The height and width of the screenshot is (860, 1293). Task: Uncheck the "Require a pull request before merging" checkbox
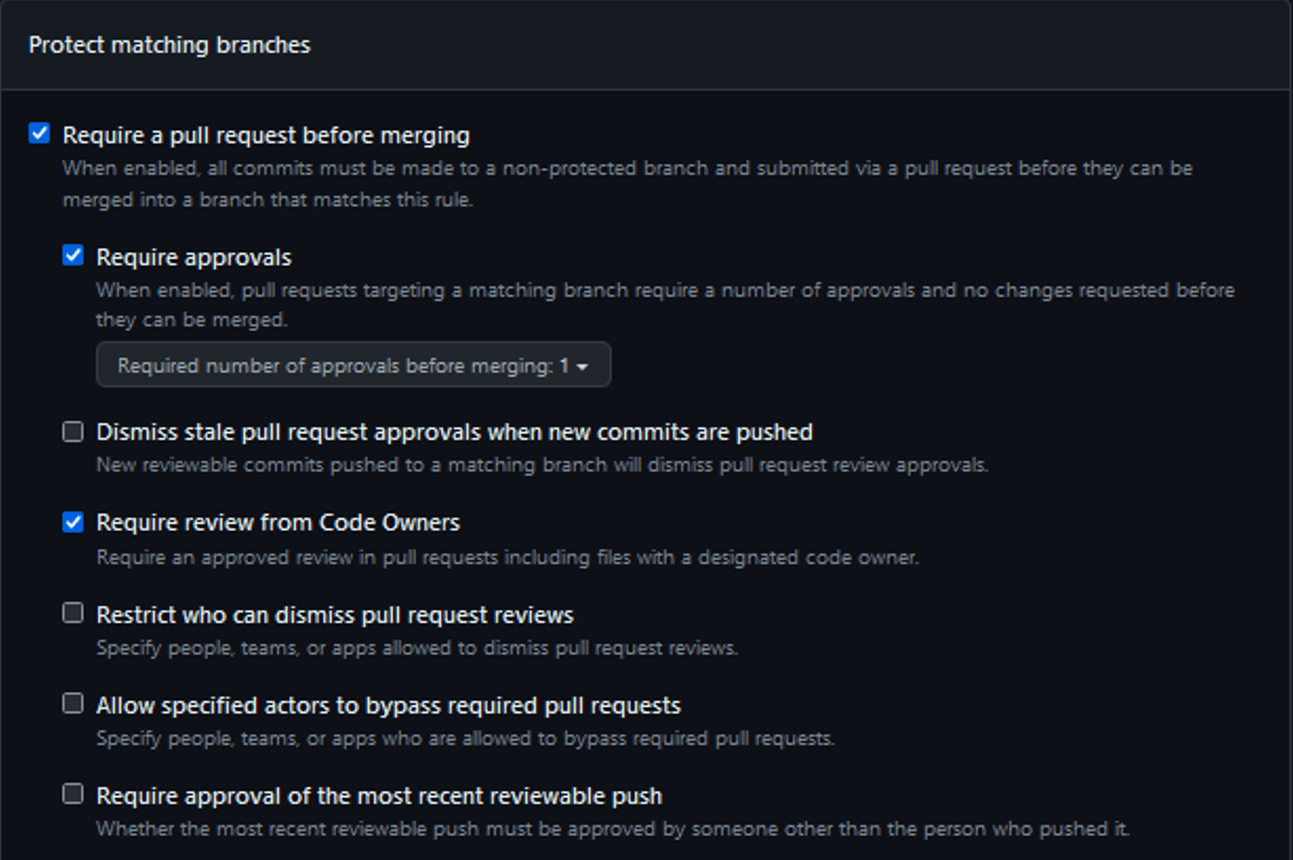[39, 134]
